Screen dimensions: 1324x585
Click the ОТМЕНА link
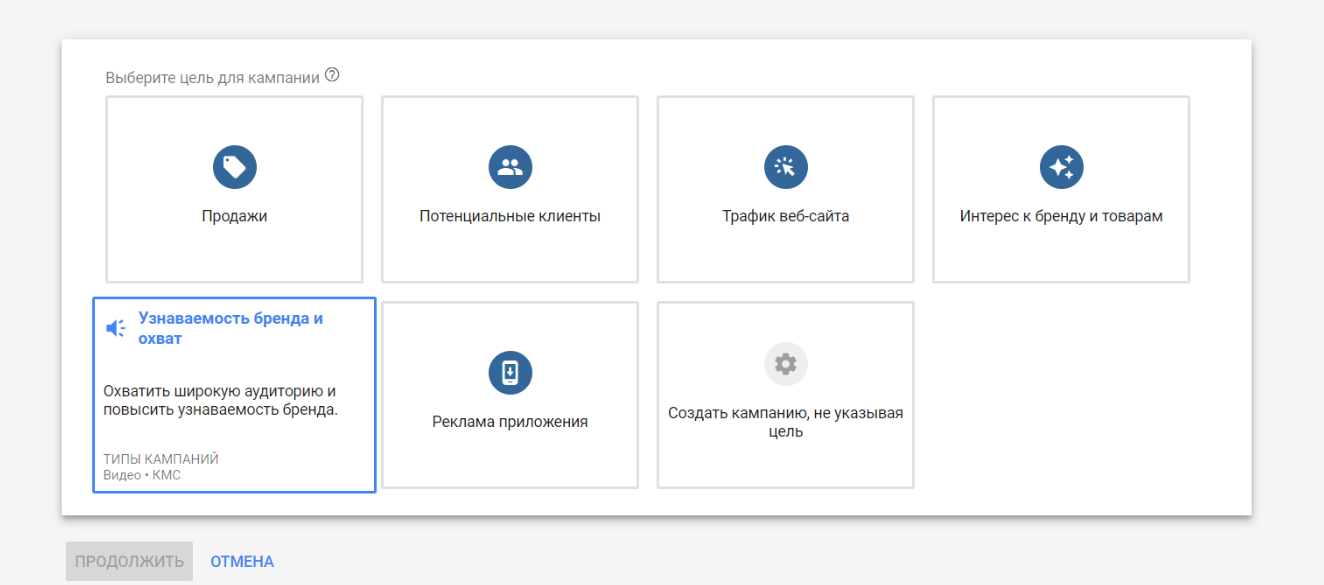tap(242, 561)
